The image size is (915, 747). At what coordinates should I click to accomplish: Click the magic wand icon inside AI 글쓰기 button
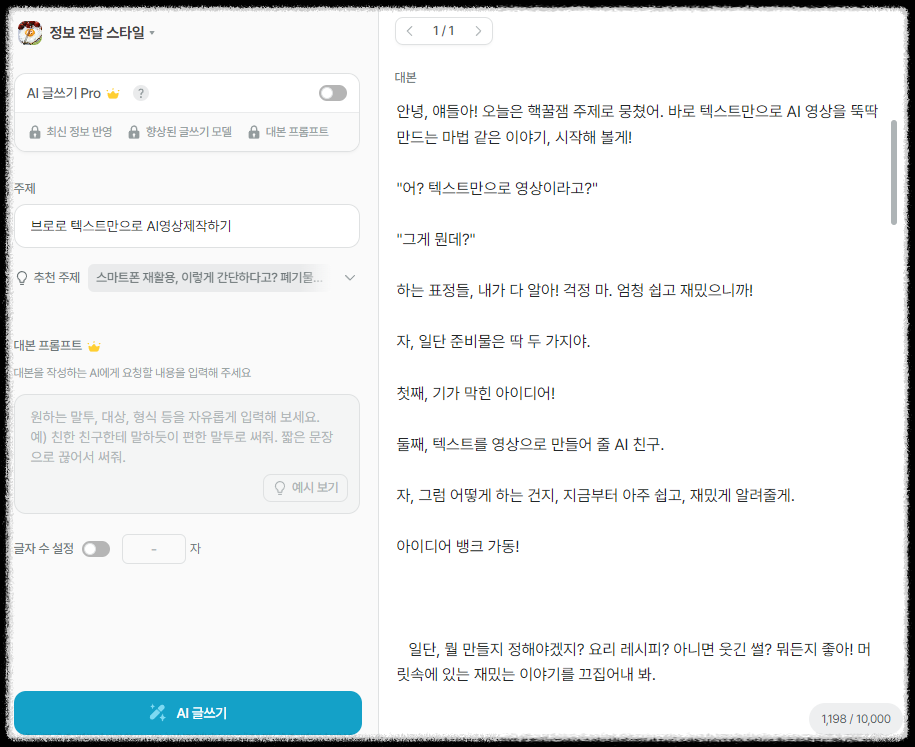tap(155, 713)
